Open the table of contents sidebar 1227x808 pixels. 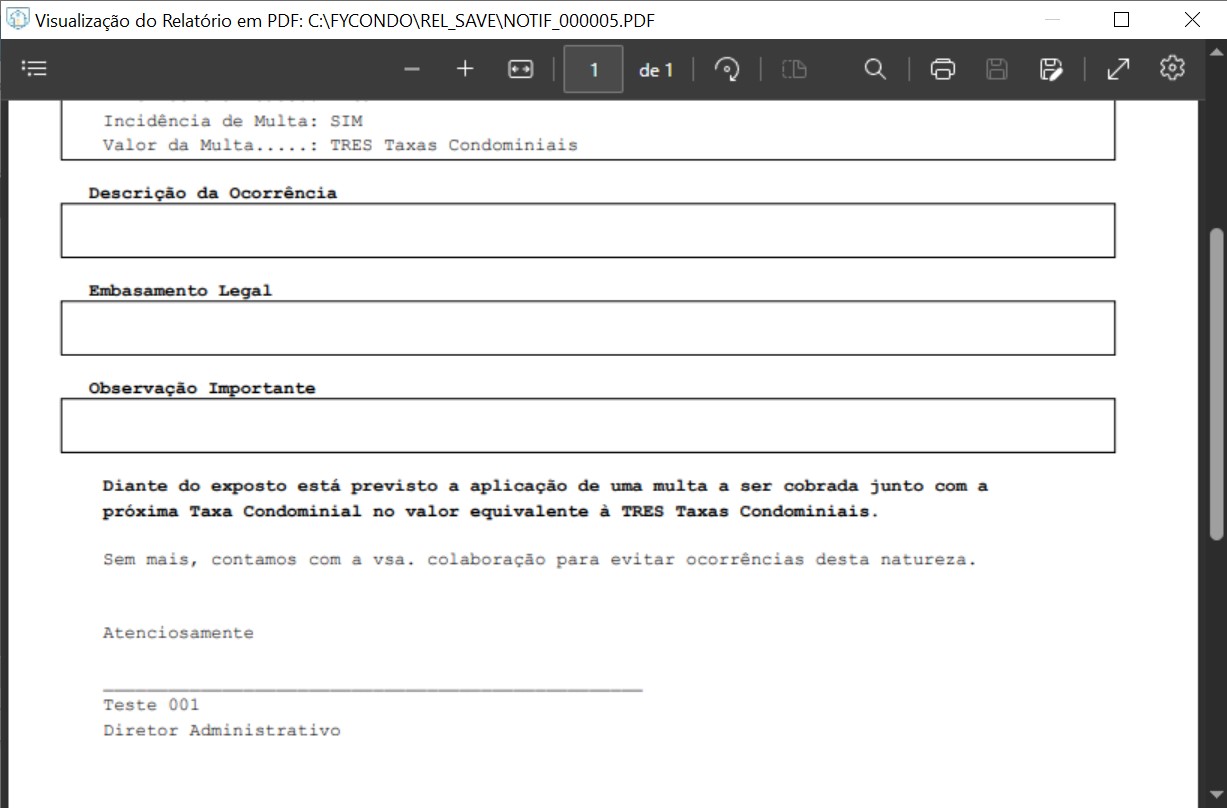34,69
